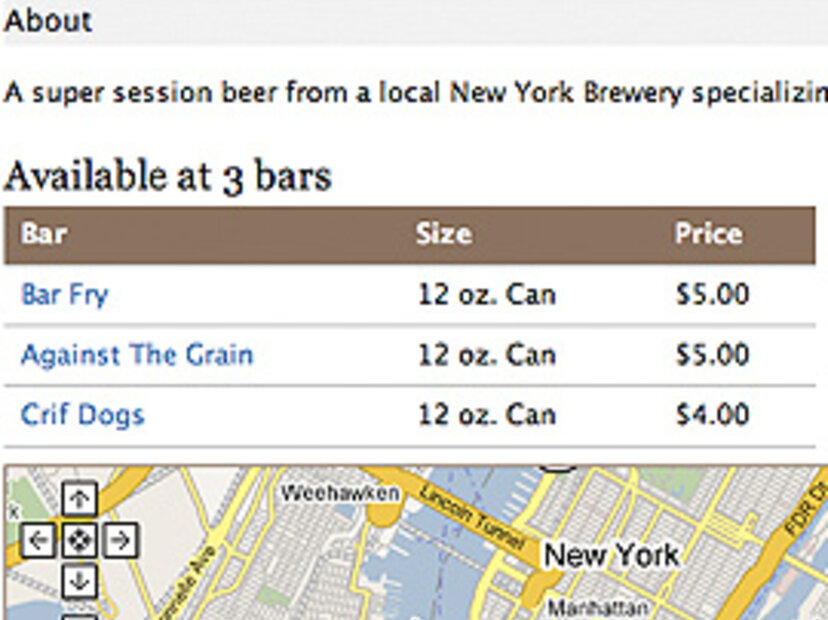828x620 pixels.
Task: Click the center recenter map icon
Action: pos(79,541)
